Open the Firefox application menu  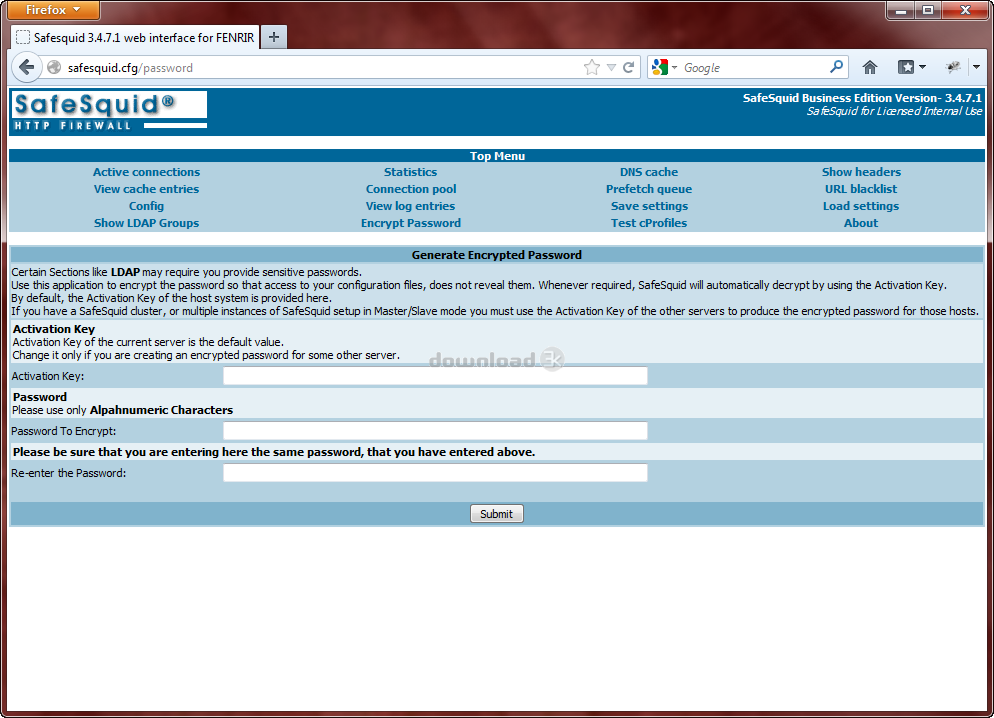51,10
